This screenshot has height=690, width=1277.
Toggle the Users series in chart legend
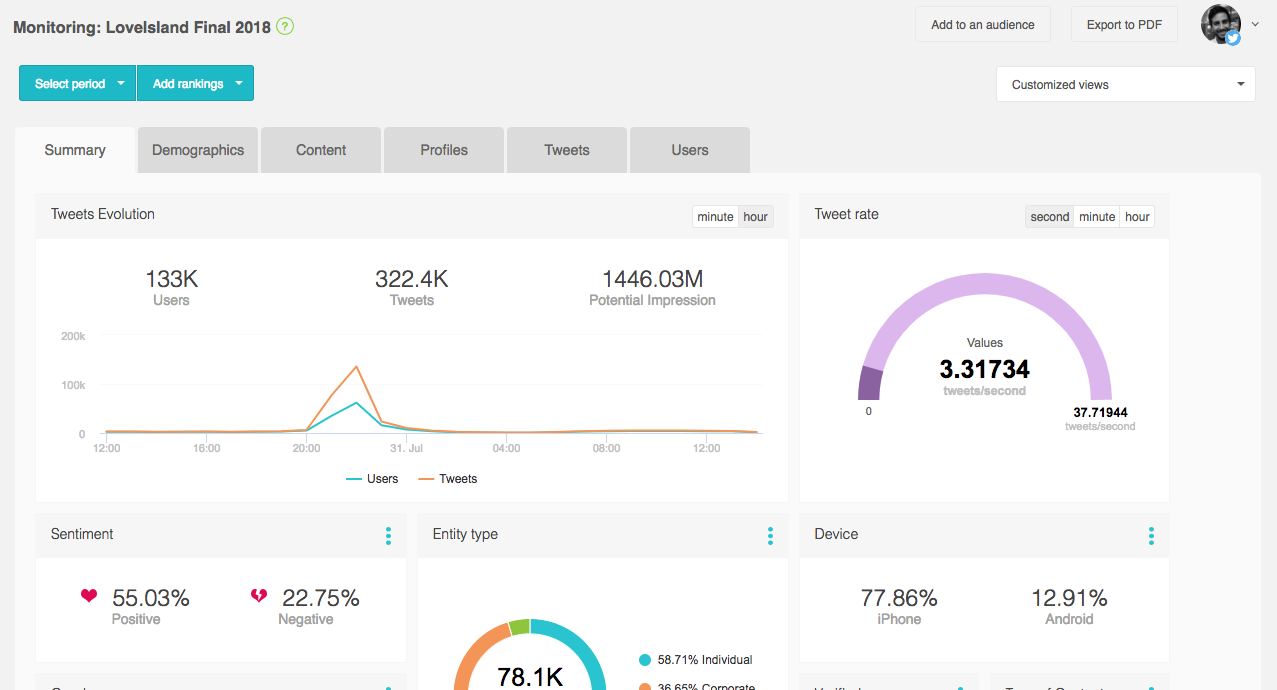[x=372, y=479]
